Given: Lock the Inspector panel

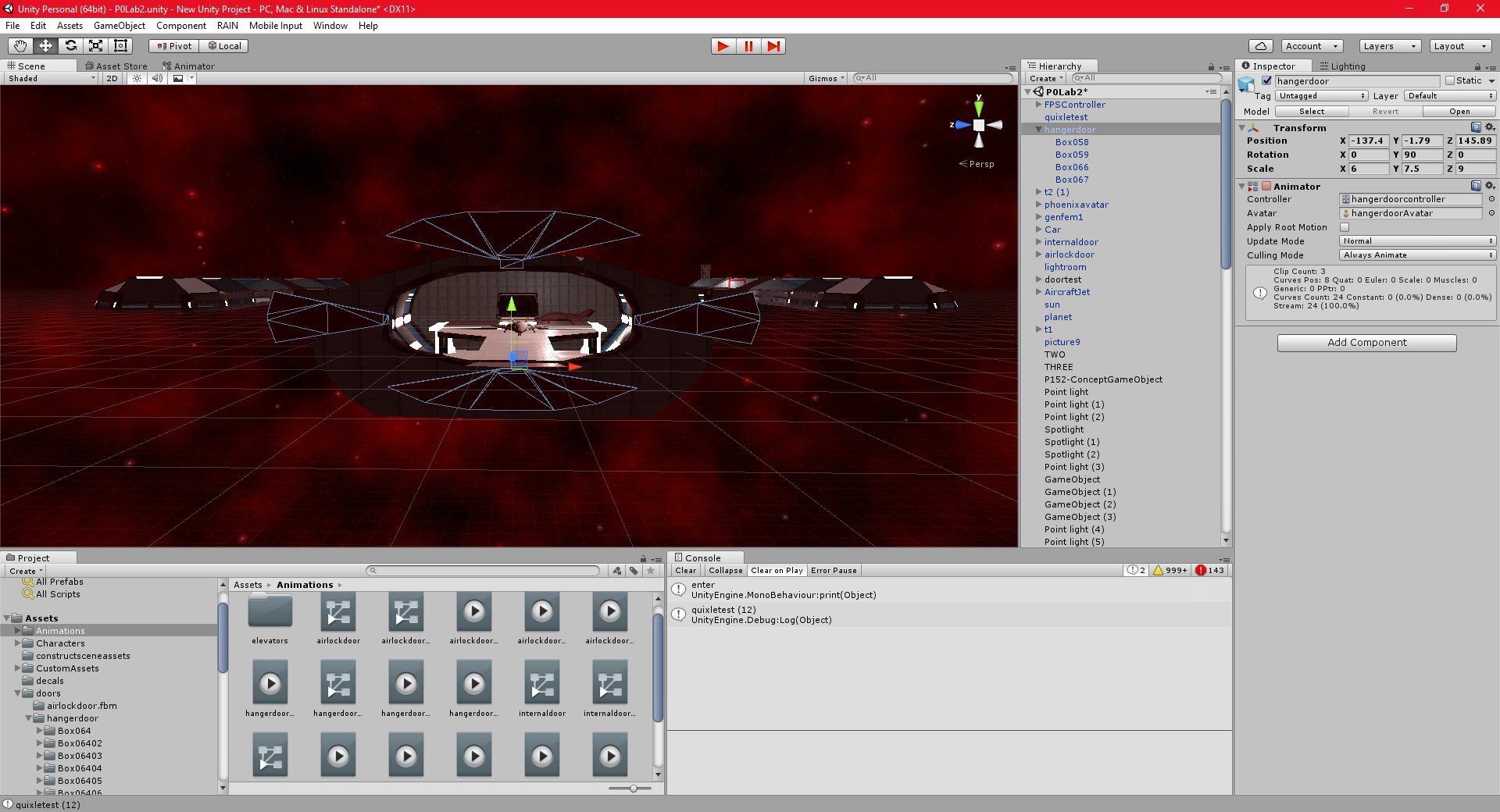Looking at the screenshot, I should (x=1477, y=67).
